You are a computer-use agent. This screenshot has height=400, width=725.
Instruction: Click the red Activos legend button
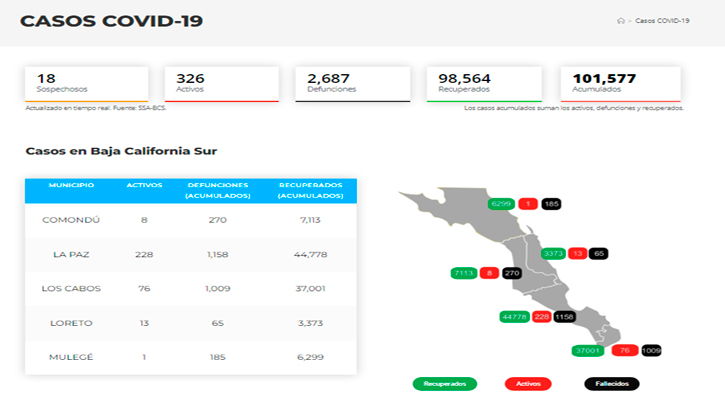pos(528,384)
